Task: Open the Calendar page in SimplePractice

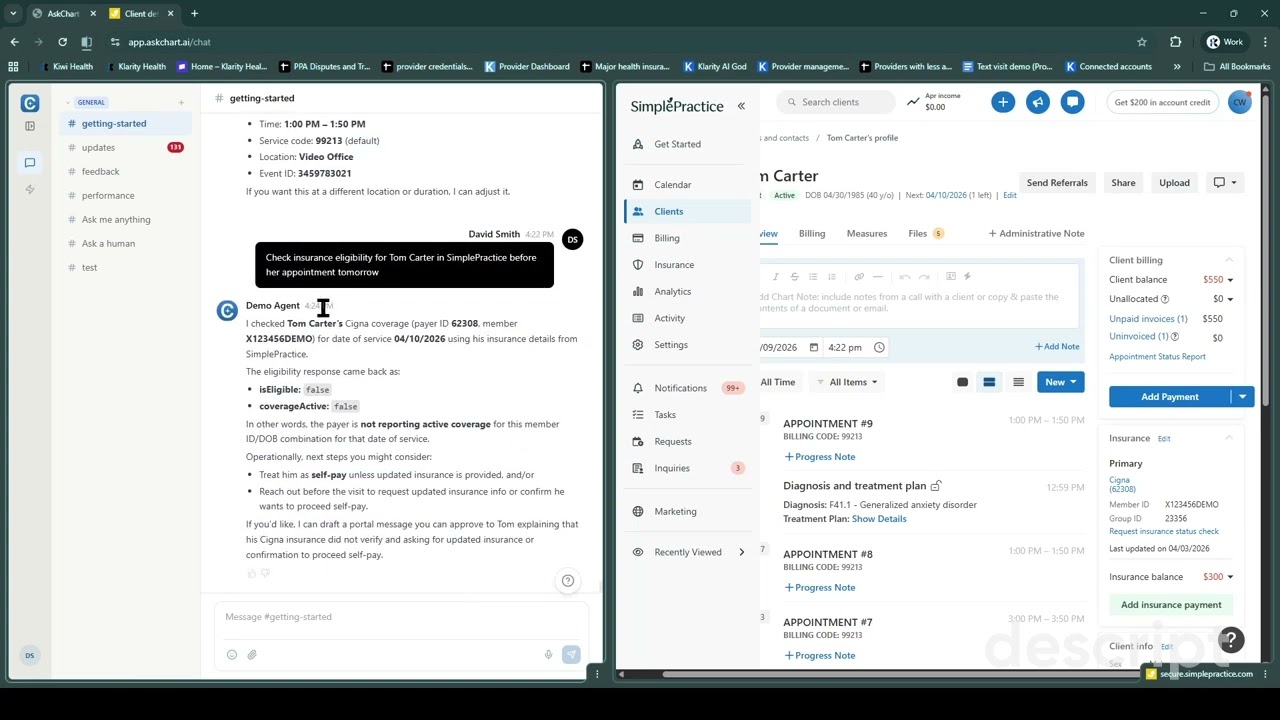Action: [x=673, y=185]
